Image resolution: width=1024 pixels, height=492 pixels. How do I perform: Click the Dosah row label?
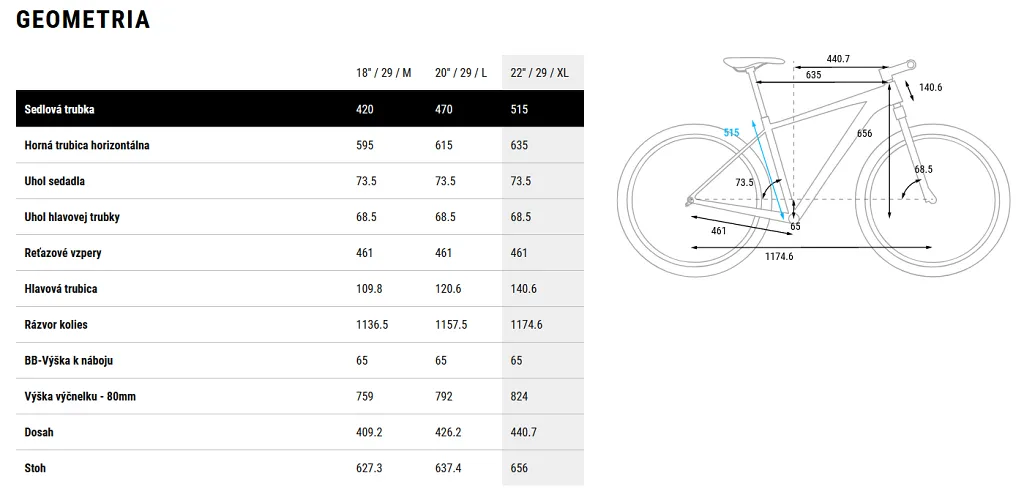tap(39, 433)
